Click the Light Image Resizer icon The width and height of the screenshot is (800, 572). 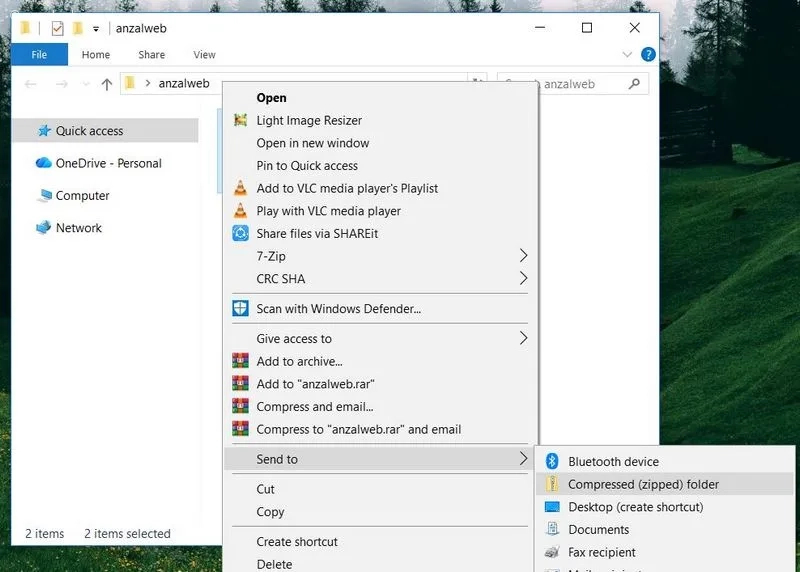pyautogui.click(x=240, y=120)
